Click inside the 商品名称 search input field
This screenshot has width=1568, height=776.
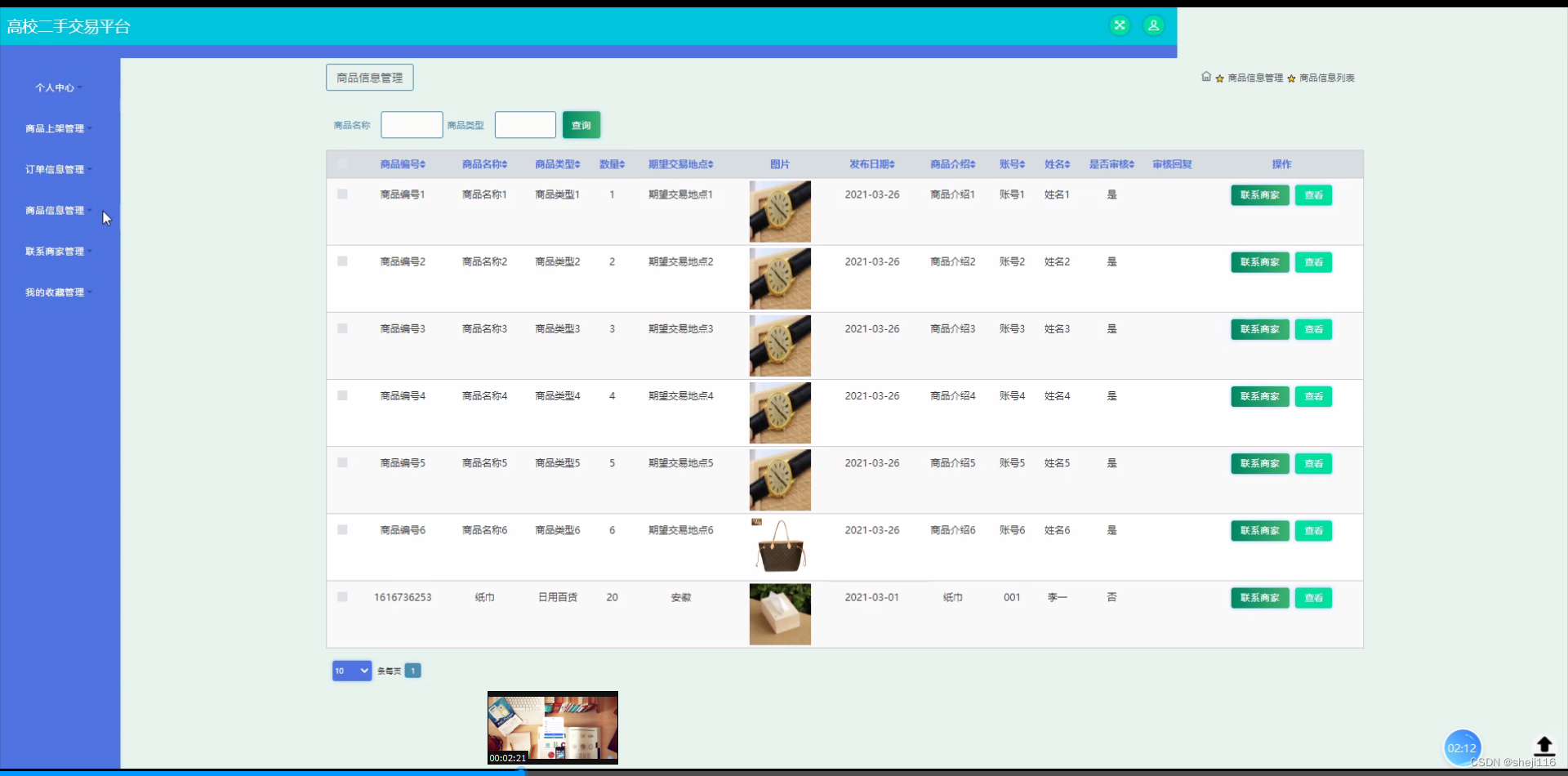pyautogui.click(x=412, y=124)
